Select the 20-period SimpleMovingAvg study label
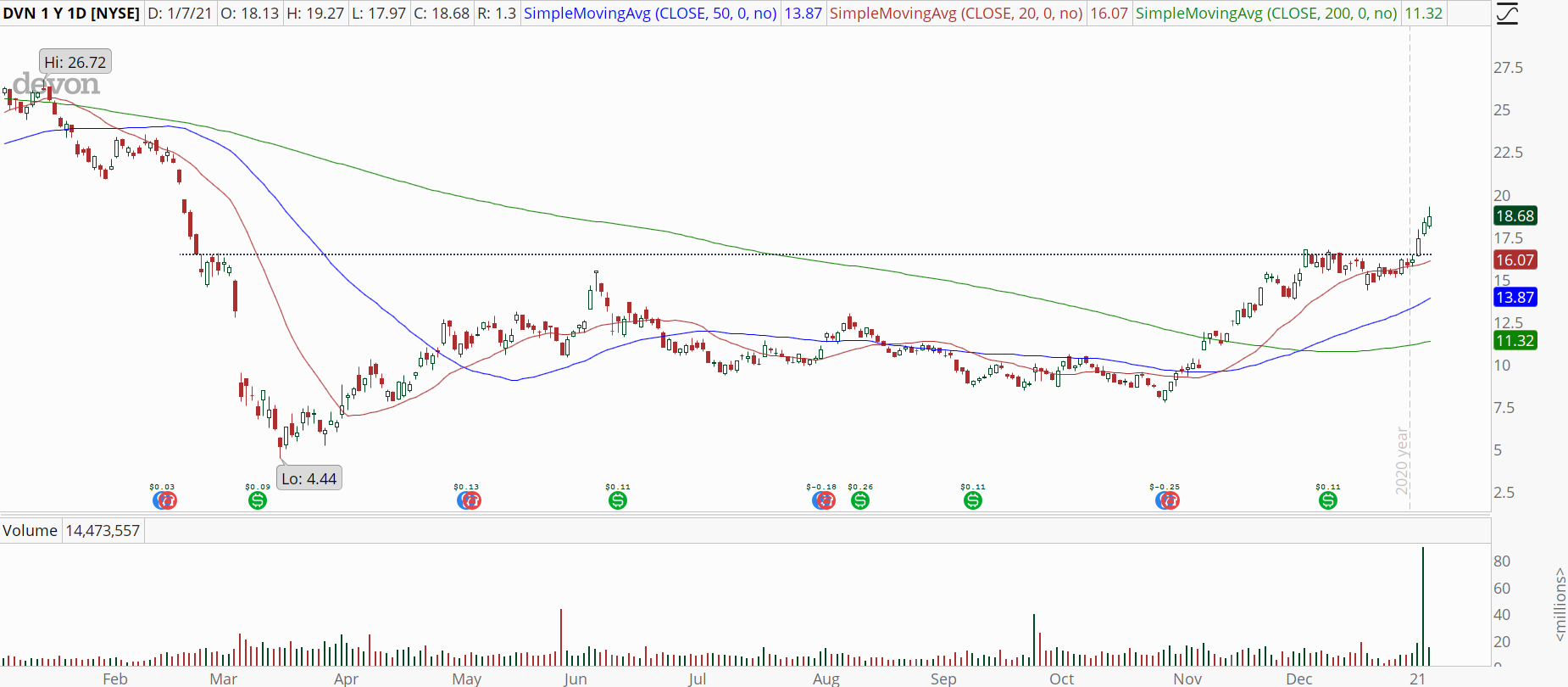The width and height of the screenshot is (1568, 687). (956, 14)
